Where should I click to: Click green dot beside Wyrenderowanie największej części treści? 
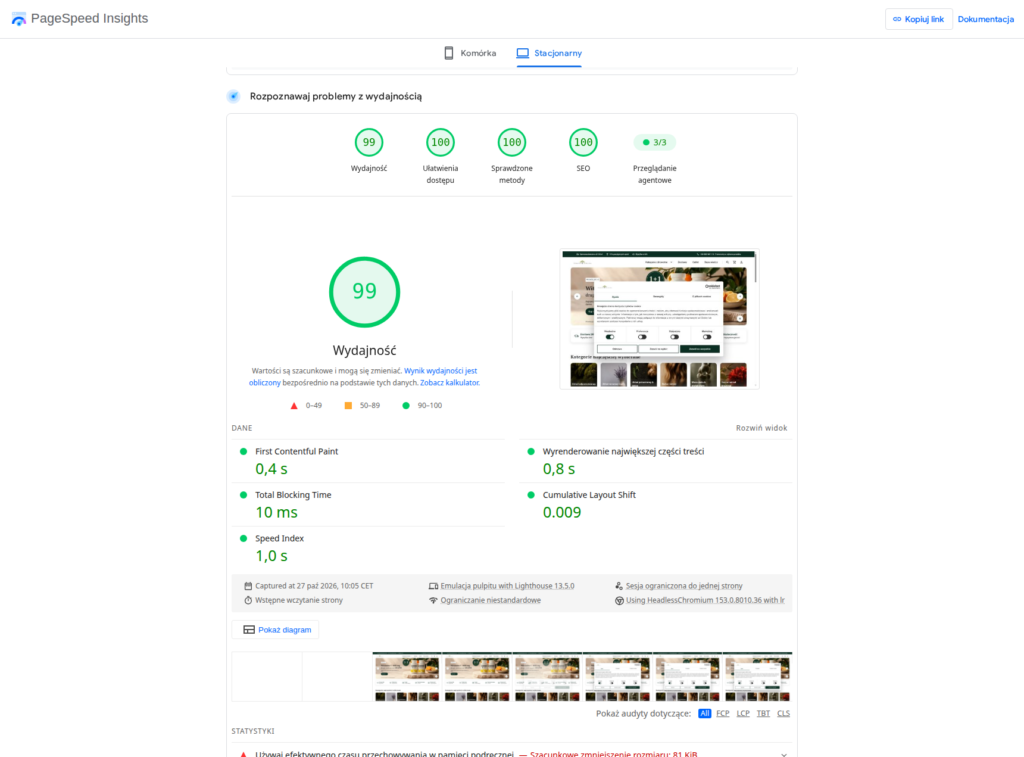click(531, 451)
